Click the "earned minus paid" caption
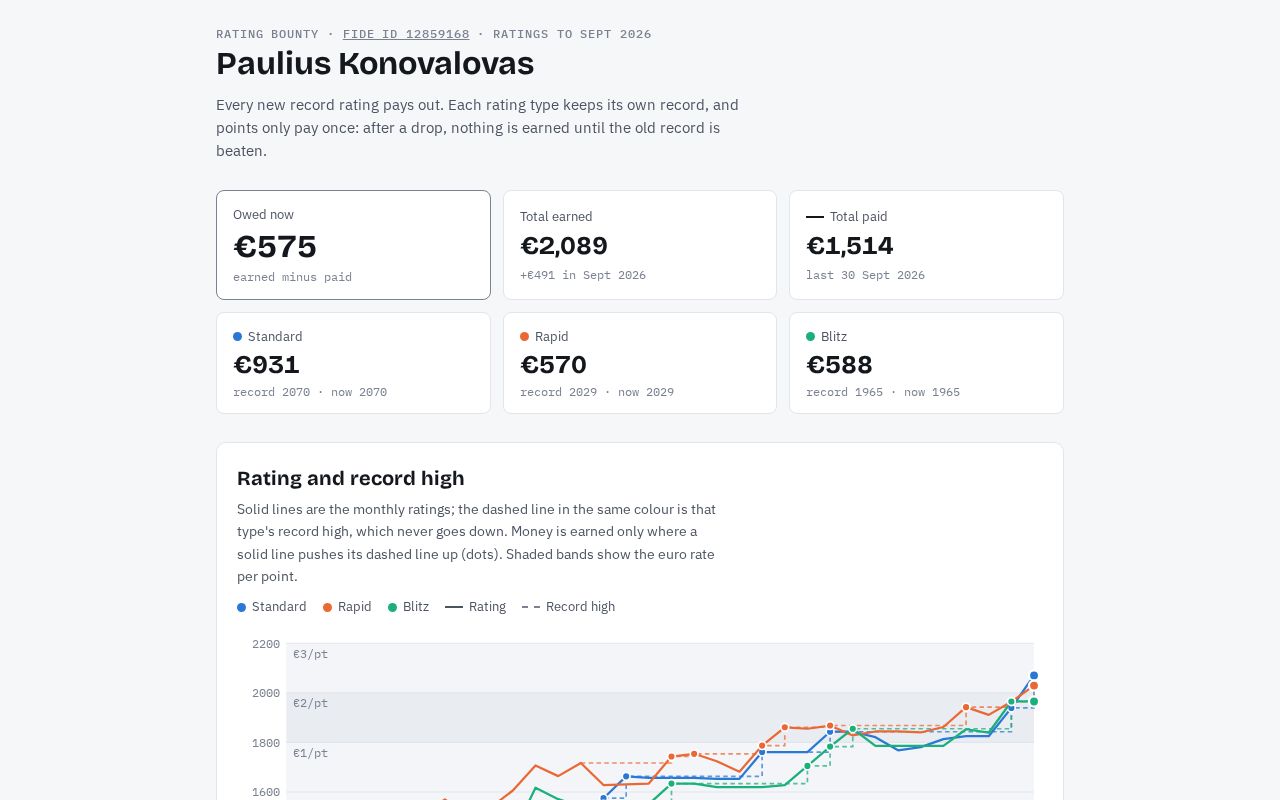Image resolution: width=1280 pixels, height=800 pixels. tap(292, 277)
